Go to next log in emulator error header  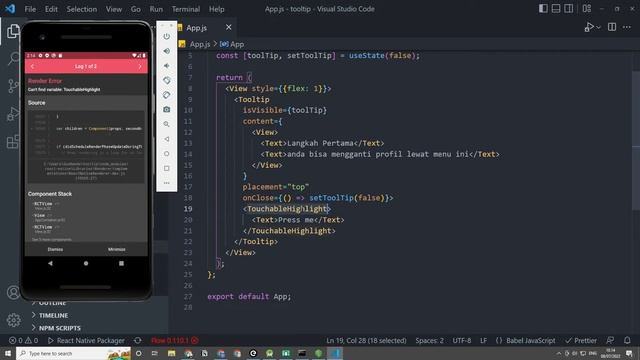click(140, 66)
